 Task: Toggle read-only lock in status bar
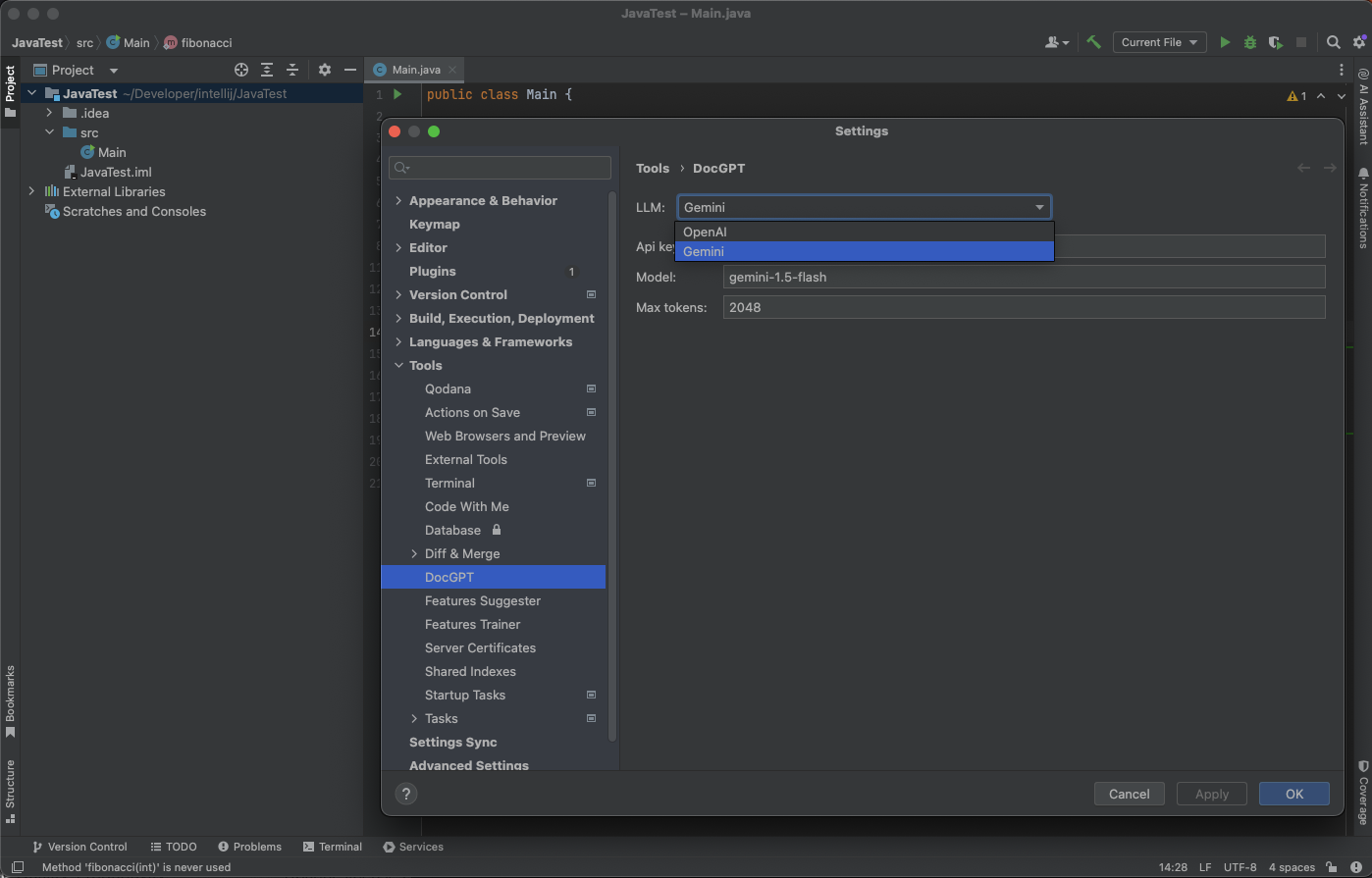coord(1331,867)
